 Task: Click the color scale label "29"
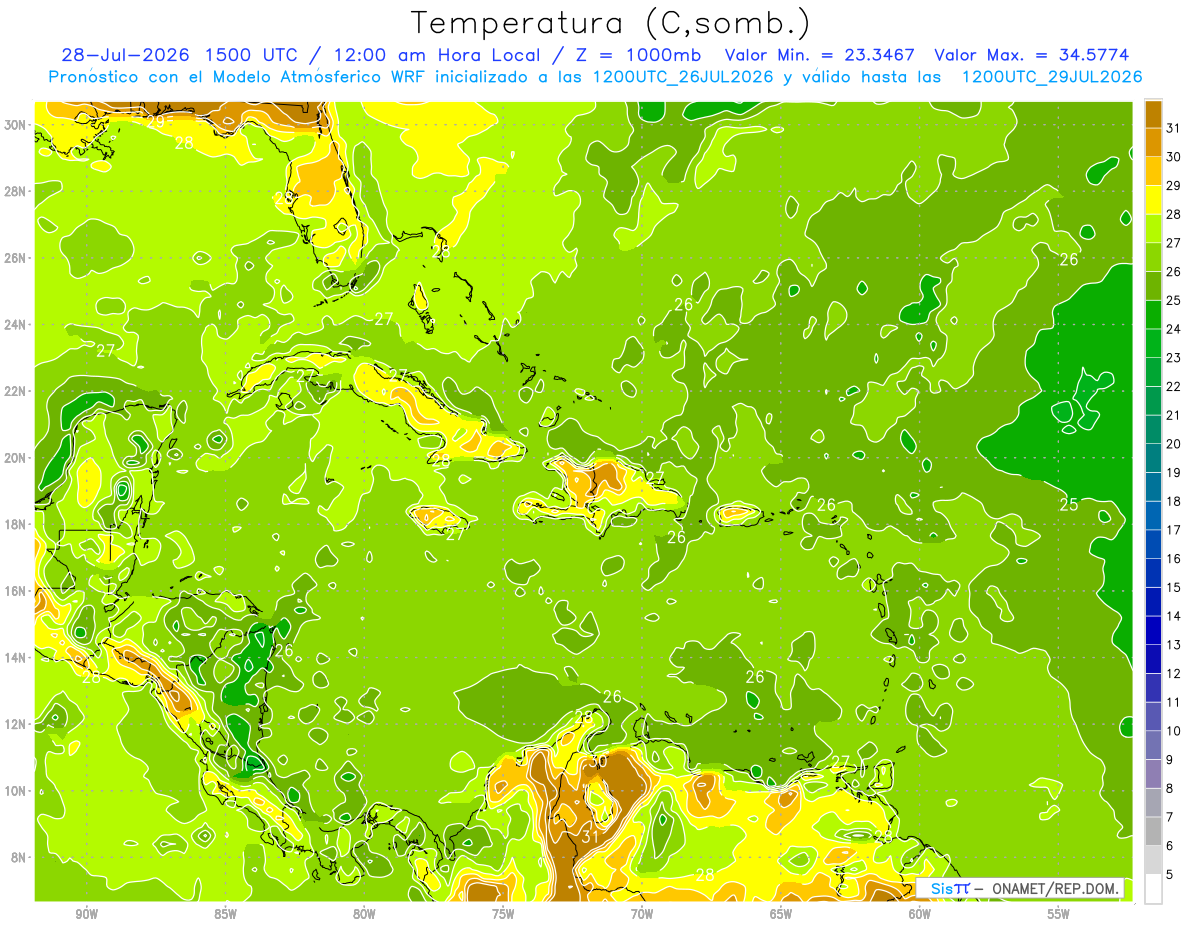coord(1174,186)
